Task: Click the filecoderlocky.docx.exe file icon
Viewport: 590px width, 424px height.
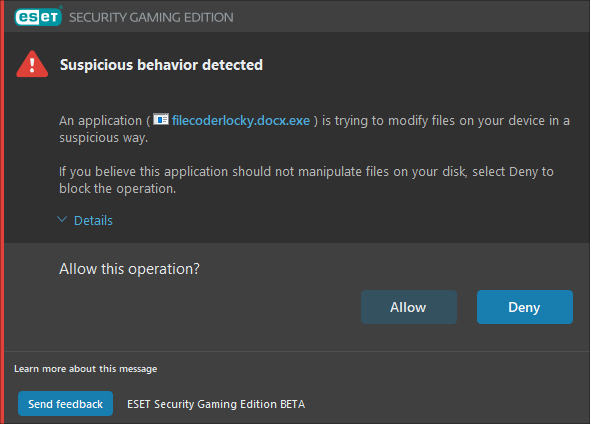Action: coord(161,119)
